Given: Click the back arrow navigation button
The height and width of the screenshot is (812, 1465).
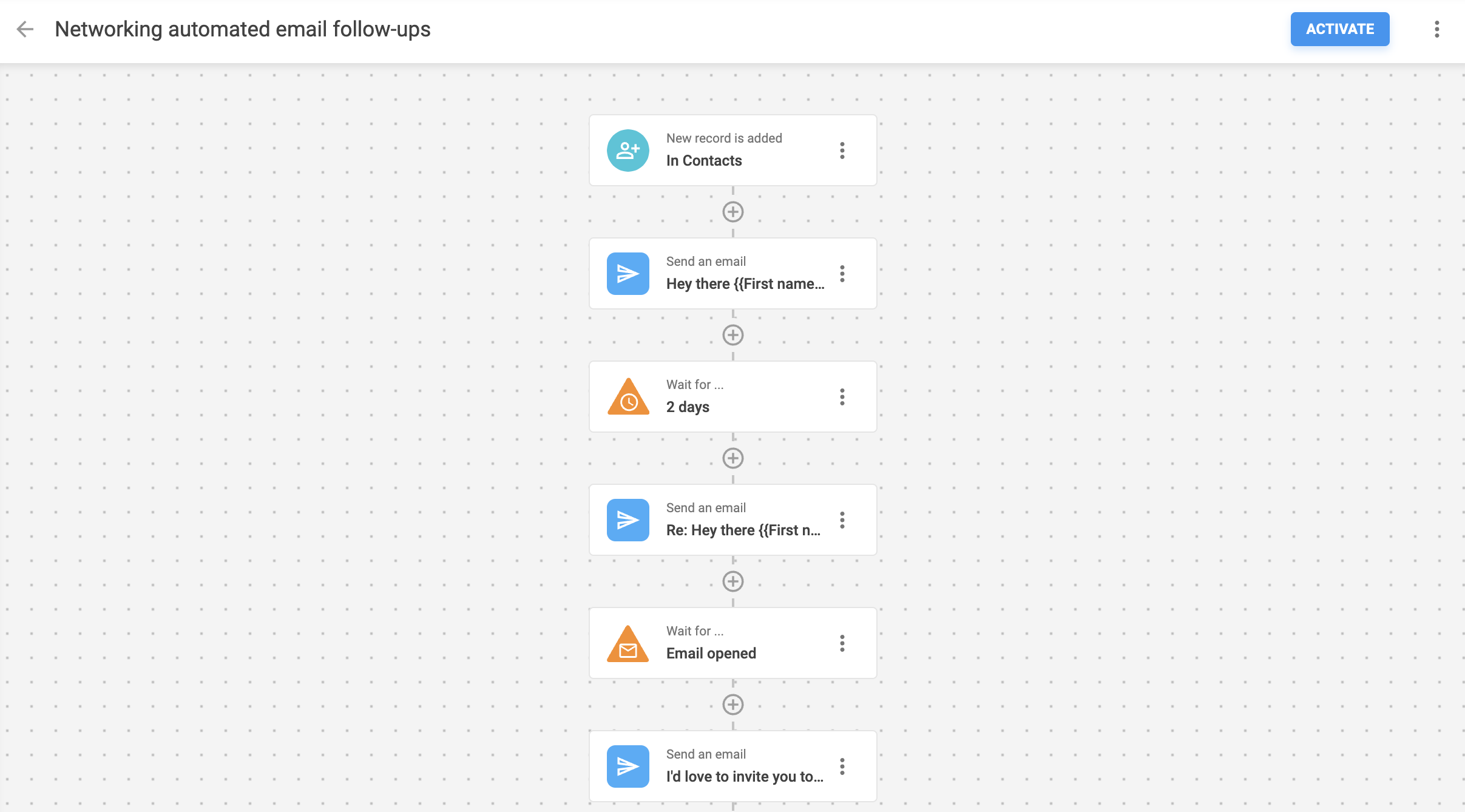Looking at the screenshot, I should 25,29.
